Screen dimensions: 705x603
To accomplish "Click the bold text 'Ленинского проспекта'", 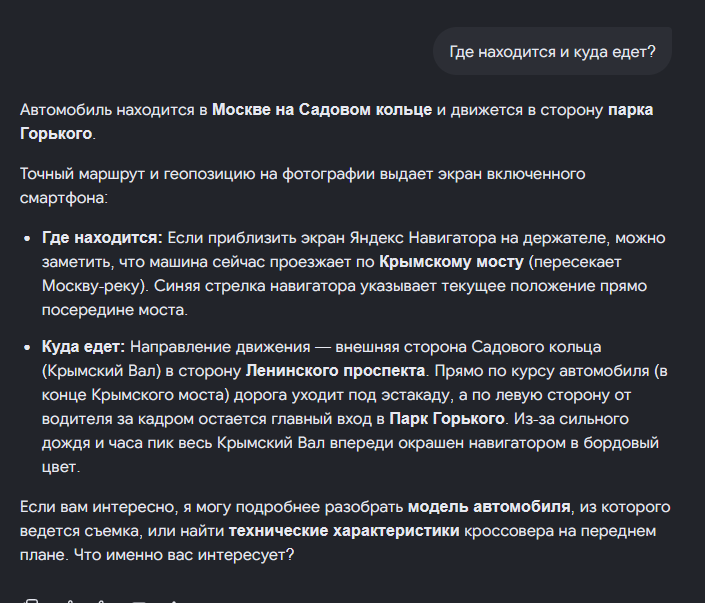I will 335,371.
